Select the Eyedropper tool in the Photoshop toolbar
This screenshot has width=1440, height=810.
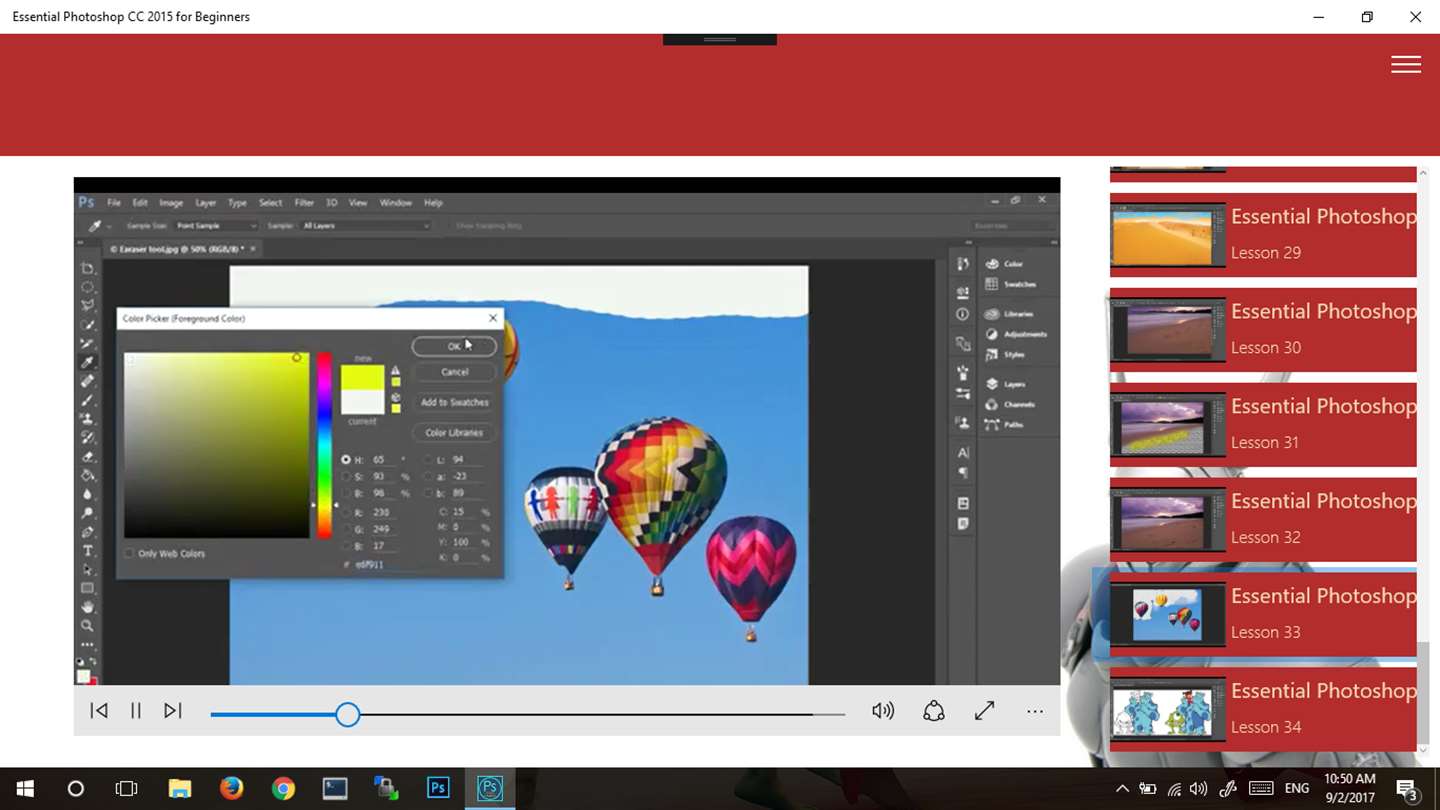pos(88,362)
